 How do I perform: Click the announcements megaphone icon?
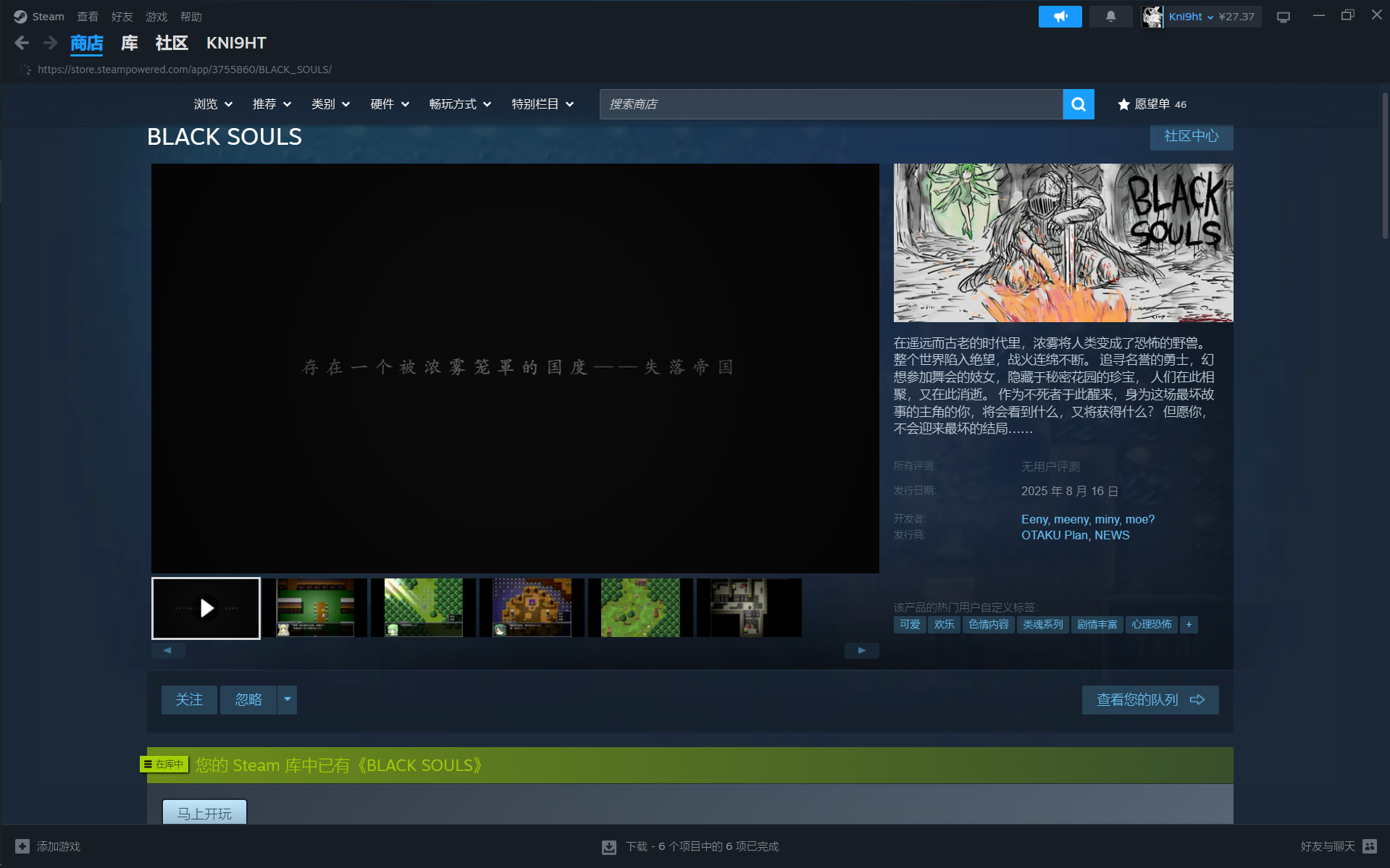pyautogui.click(x=1060, y=17)
